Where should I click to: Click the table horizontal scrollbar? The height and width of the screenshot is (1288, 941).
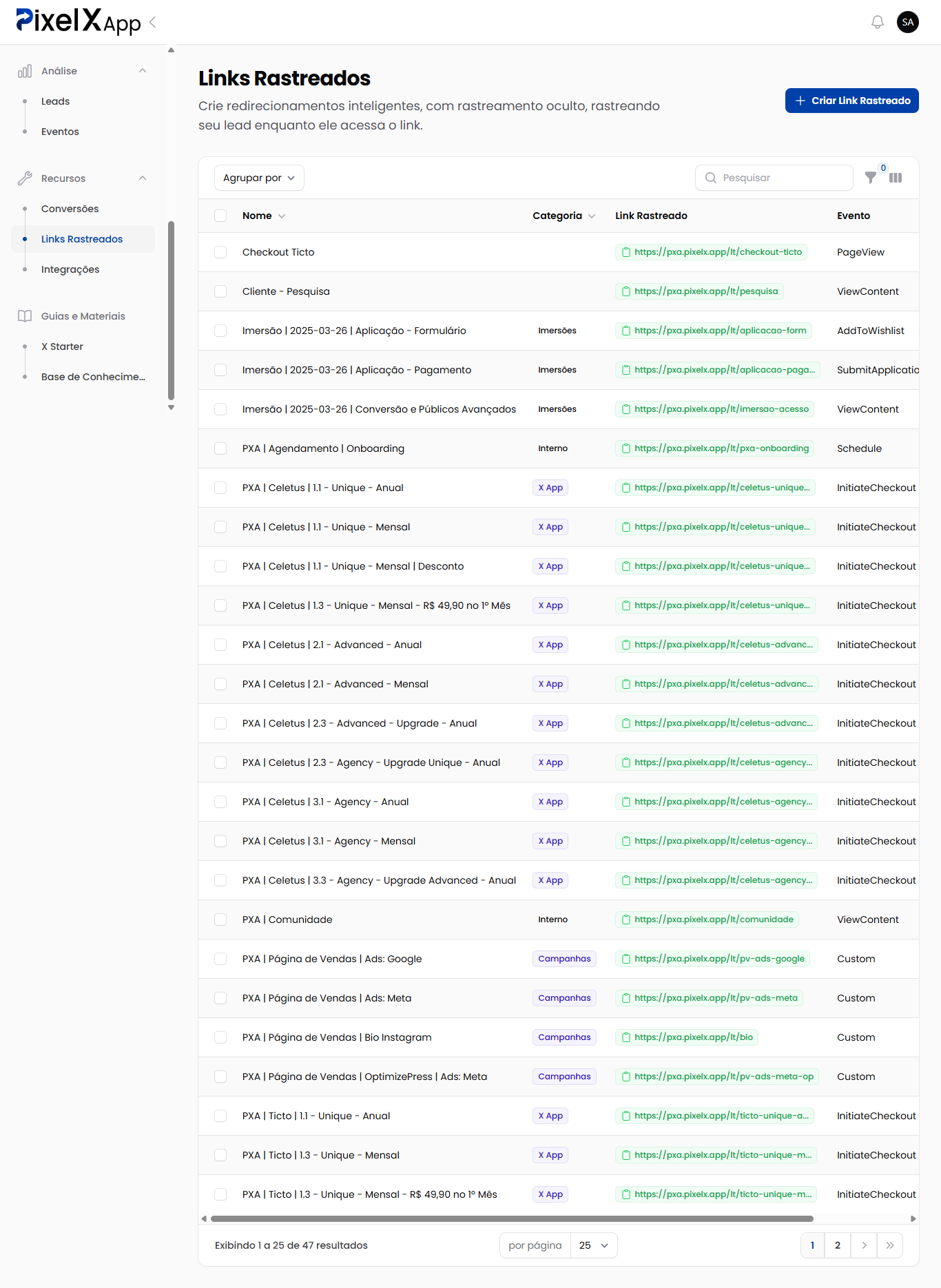(512, 1218)
